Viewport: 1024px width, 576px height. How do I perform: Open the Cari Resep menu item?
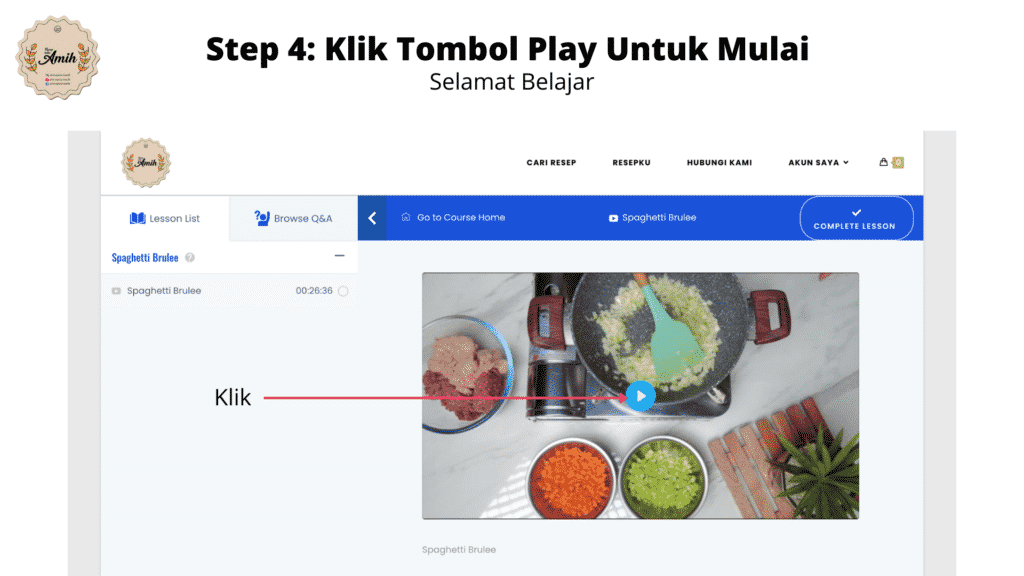tap(551, 163)
